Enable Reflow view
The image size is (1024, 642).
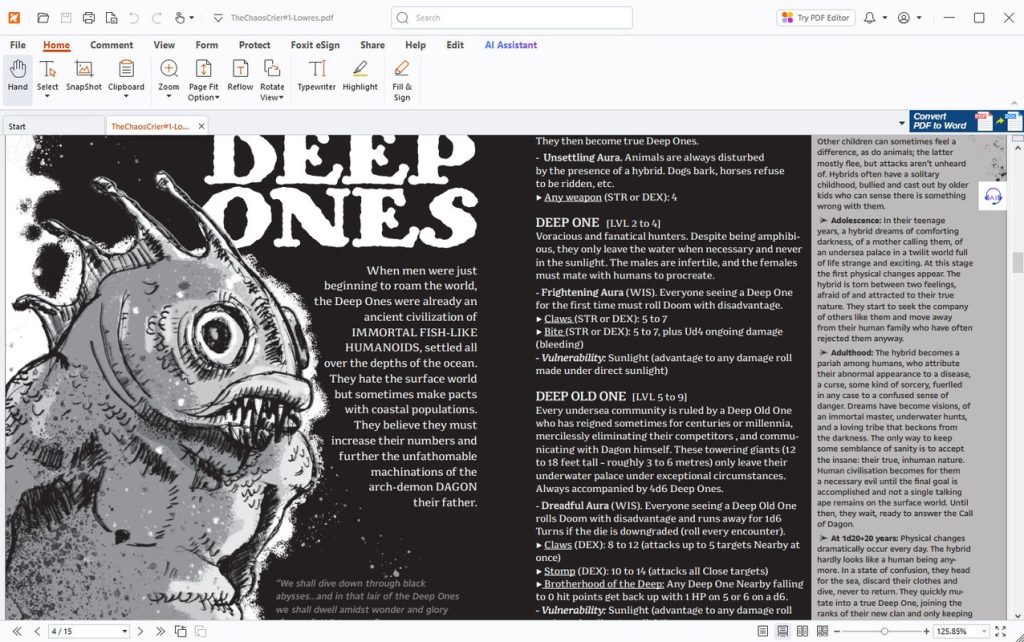[x=240, y=75]
